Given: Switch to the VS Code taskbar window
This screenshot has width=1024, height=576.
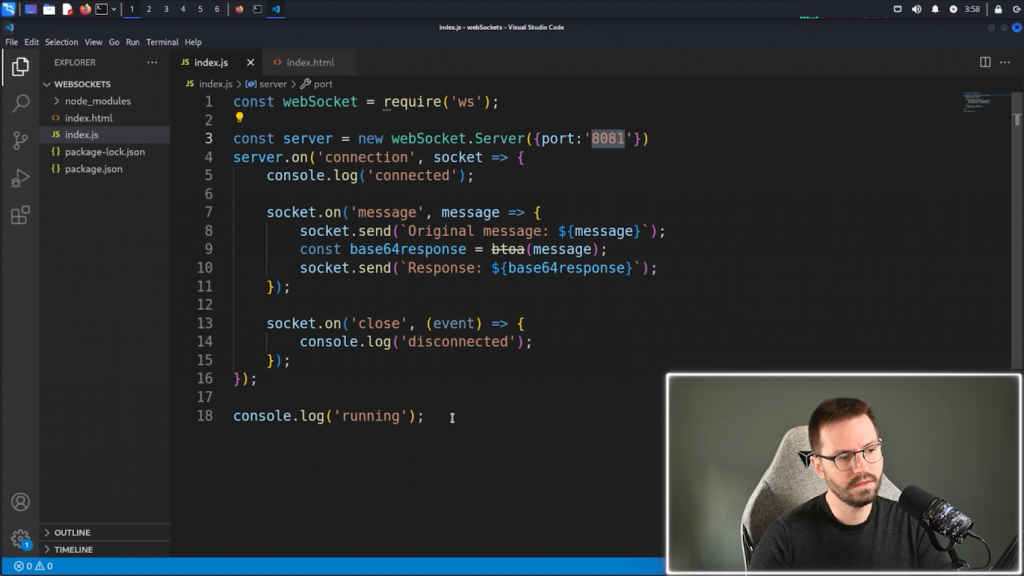Looking at the screenshot, I should [276, 9].
